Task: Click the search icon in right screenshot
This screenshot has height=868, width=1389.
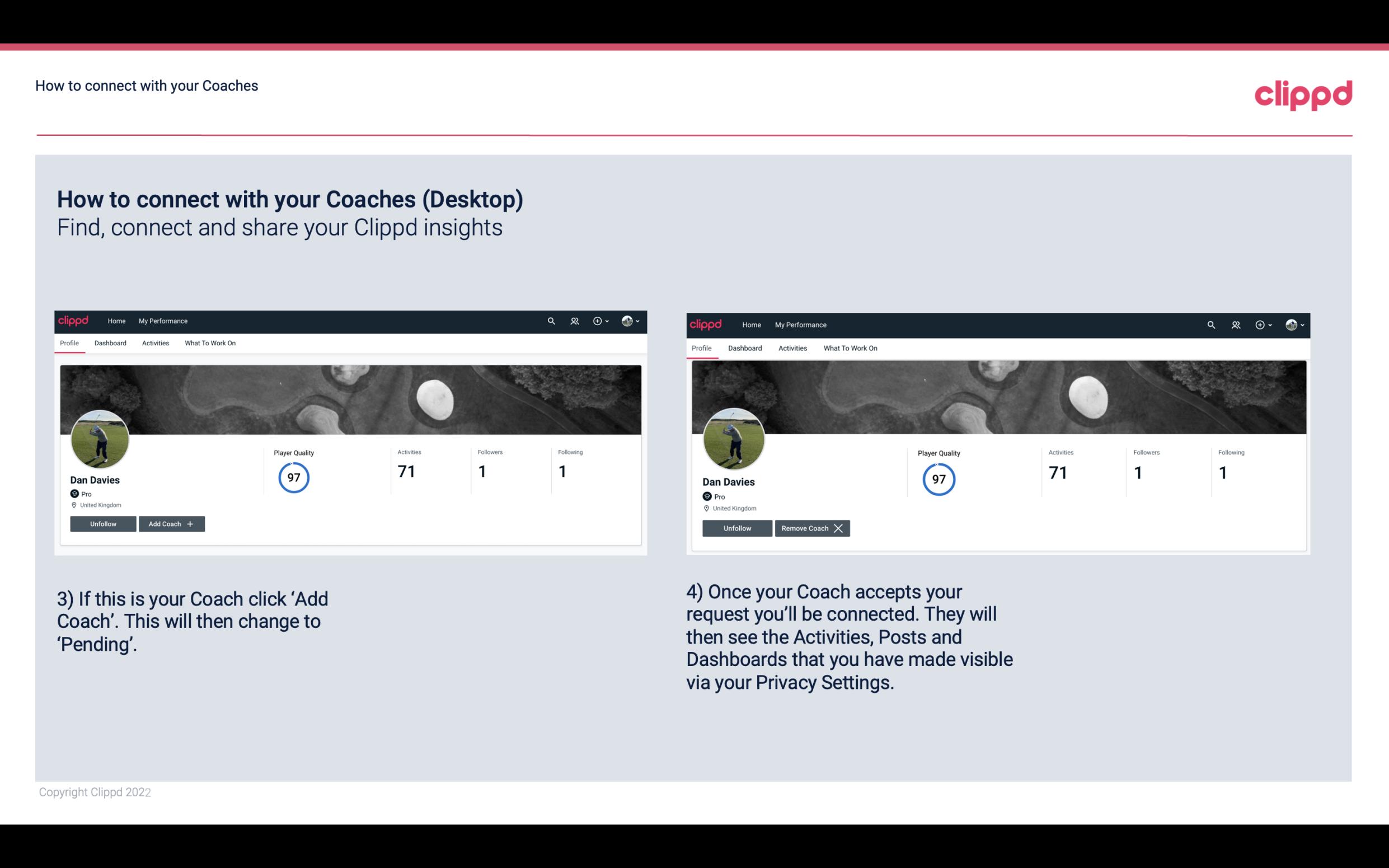Action: [1210, 324]
